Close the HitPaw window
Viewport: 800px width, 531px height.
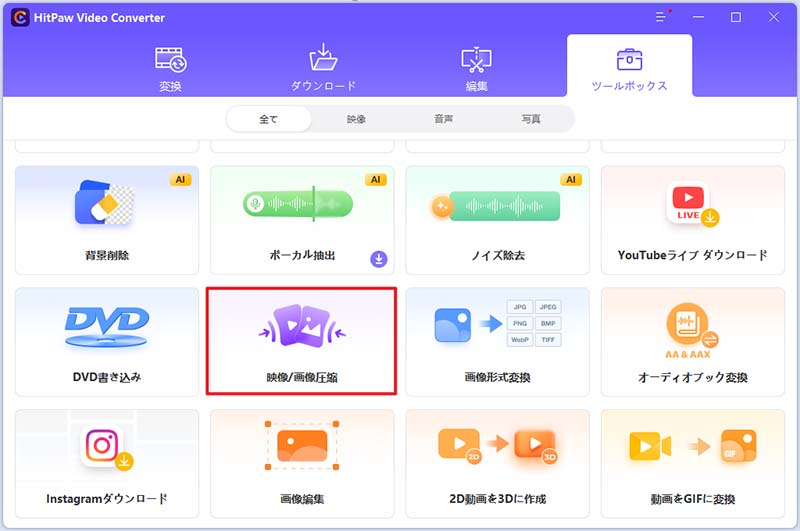click(773, 17)
